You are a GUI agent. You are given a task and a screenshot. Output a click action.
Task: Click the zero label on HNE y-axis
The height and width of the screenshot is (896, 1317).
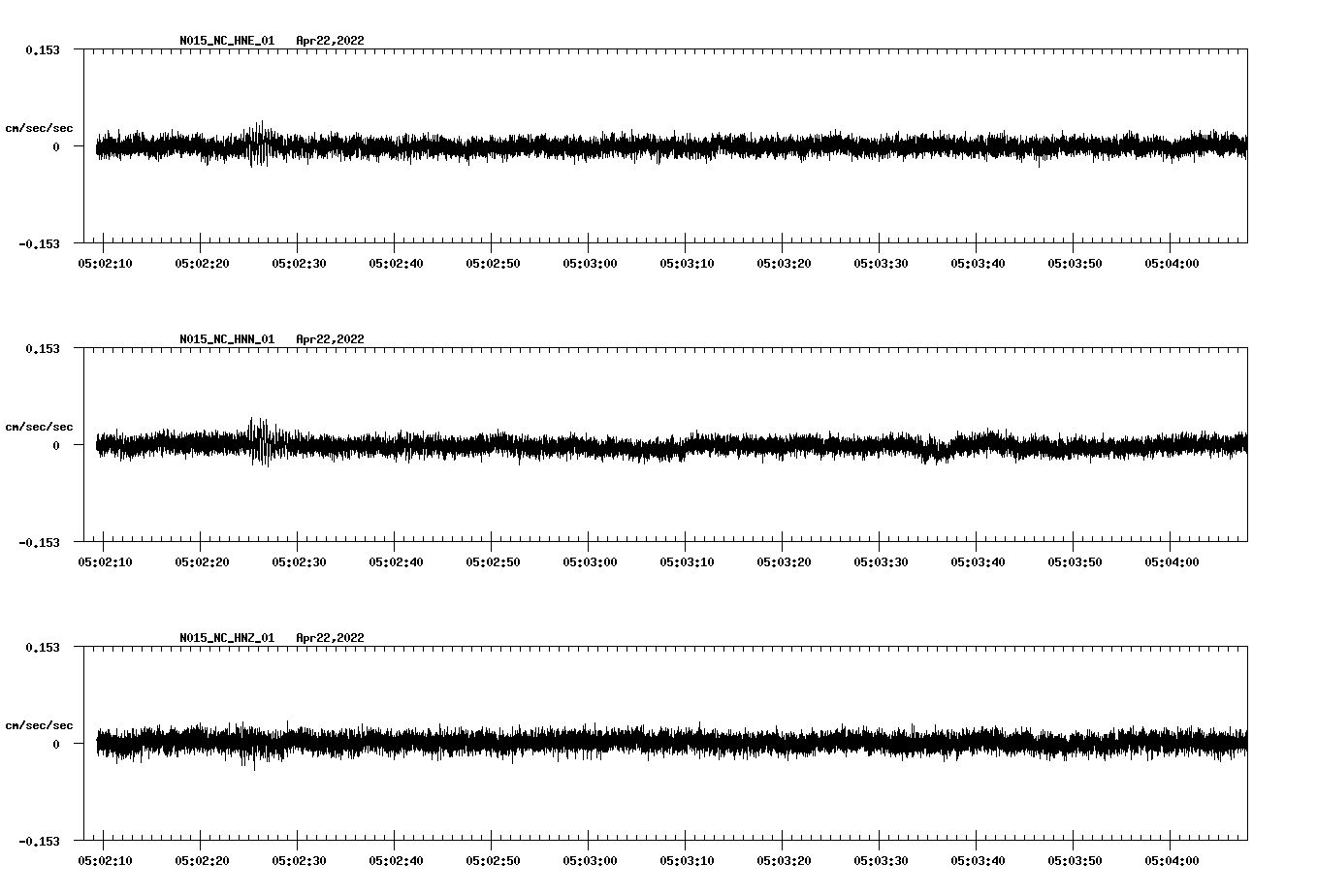56,146
